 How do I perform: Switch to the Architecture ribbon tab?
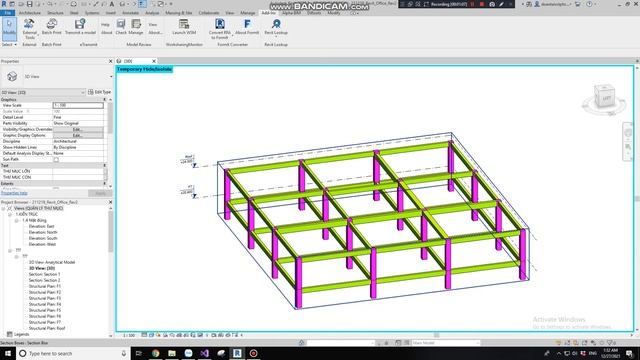coord(30,13)
